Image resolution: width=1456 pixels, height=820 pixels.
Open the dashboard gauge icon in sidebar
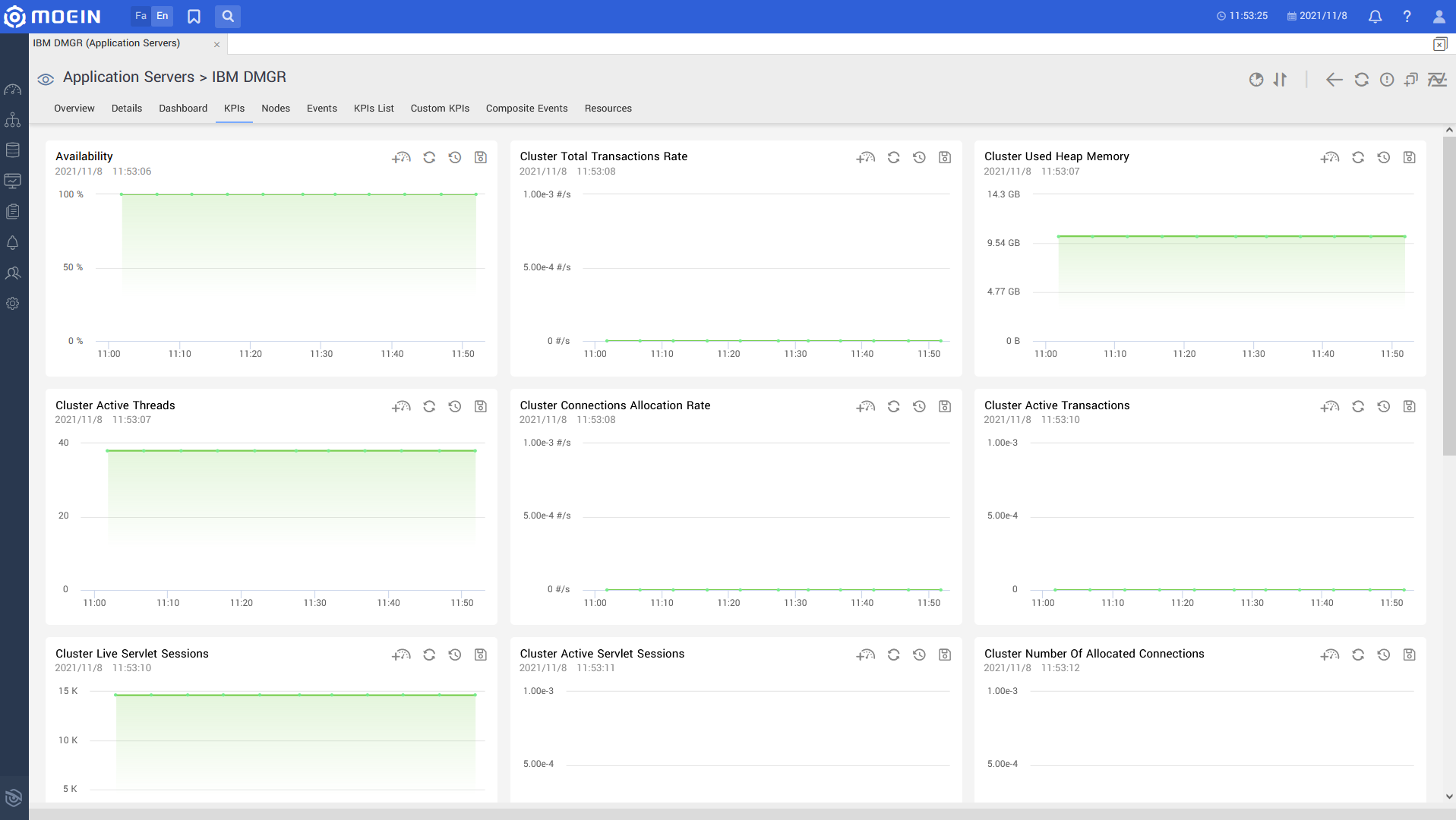(x=13, y=90)
